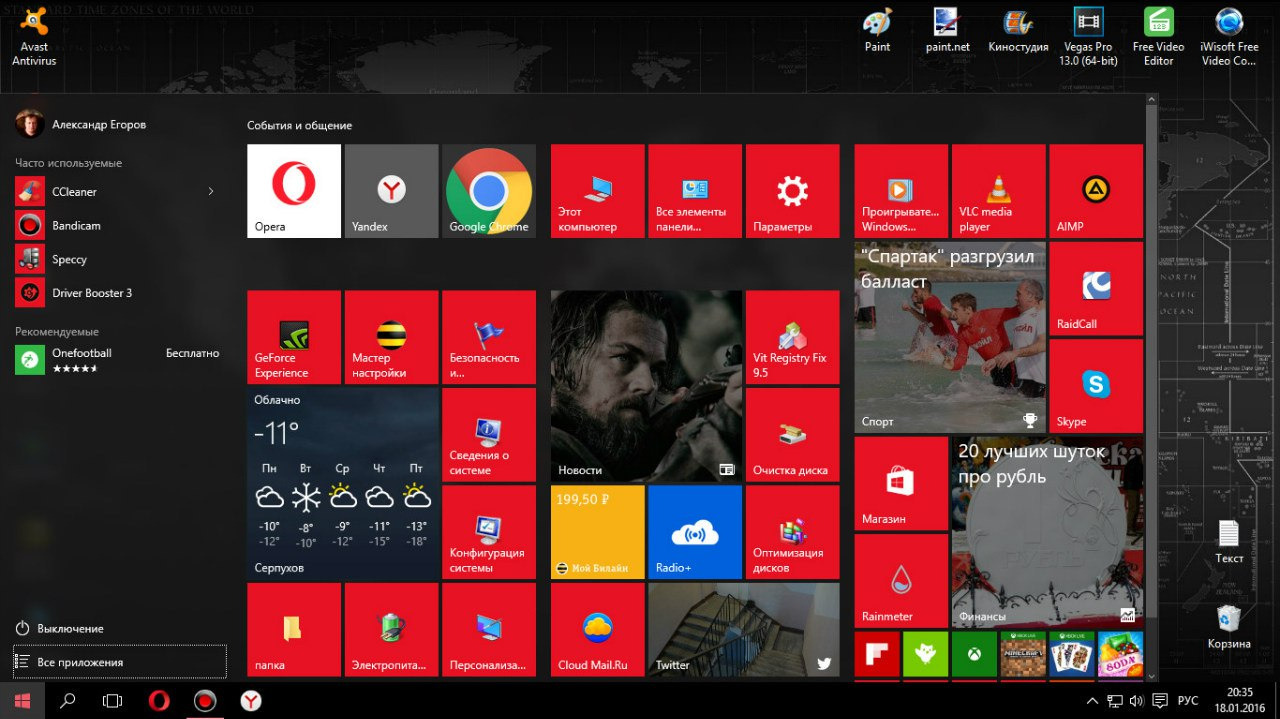Screen dimensions: 1280x719
Task: Open the AIMP player tile
Action: [x=1096, y=190]
